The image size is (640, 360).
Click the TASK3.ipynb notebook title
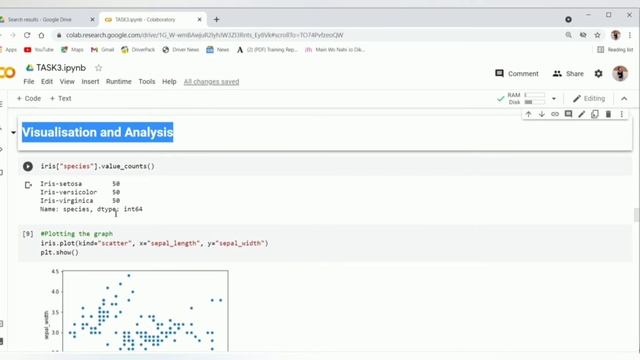pyautogui.click(x=61, y=68)
